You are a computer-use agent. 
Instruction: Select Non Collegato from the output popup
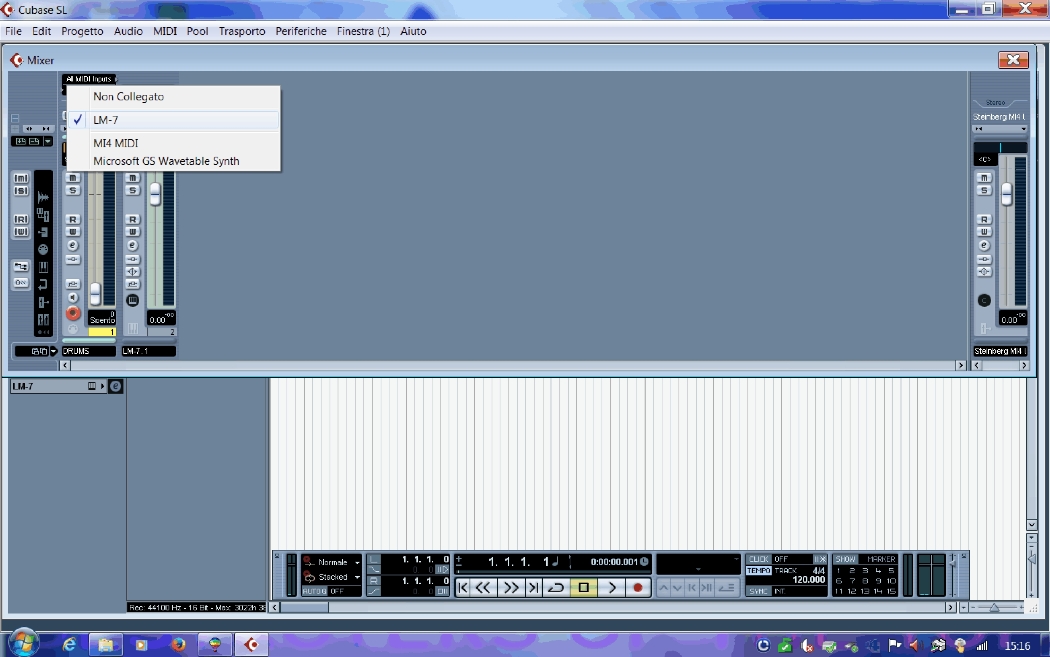tap(173, 96)
